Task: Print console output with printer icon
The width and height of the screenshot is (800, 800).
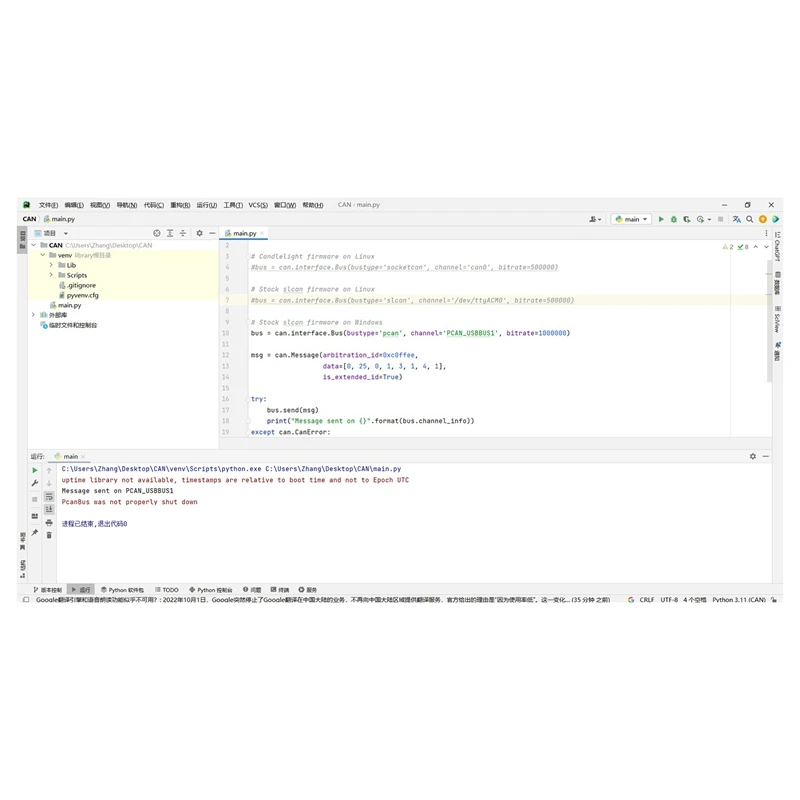Action: pos(49,522)
